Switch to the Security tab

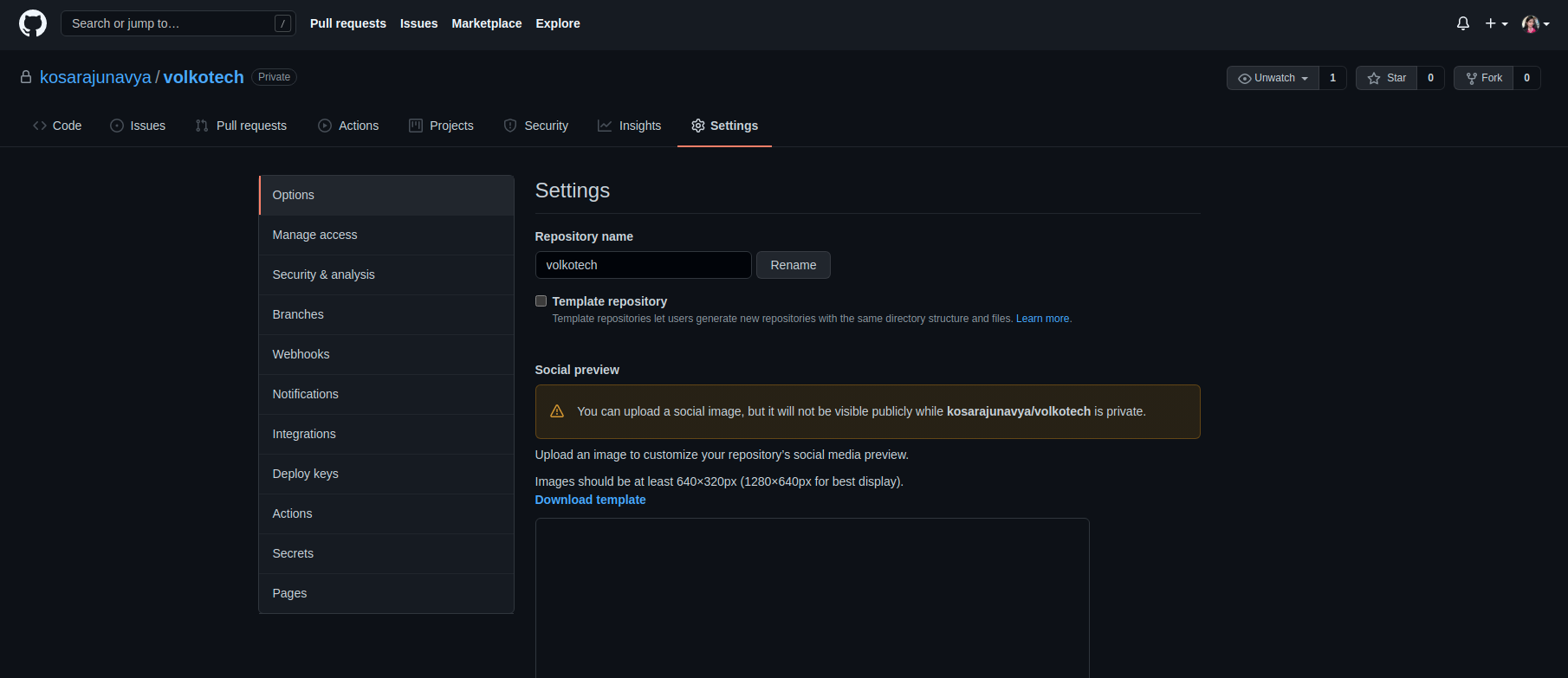click(x=536, y=126)
